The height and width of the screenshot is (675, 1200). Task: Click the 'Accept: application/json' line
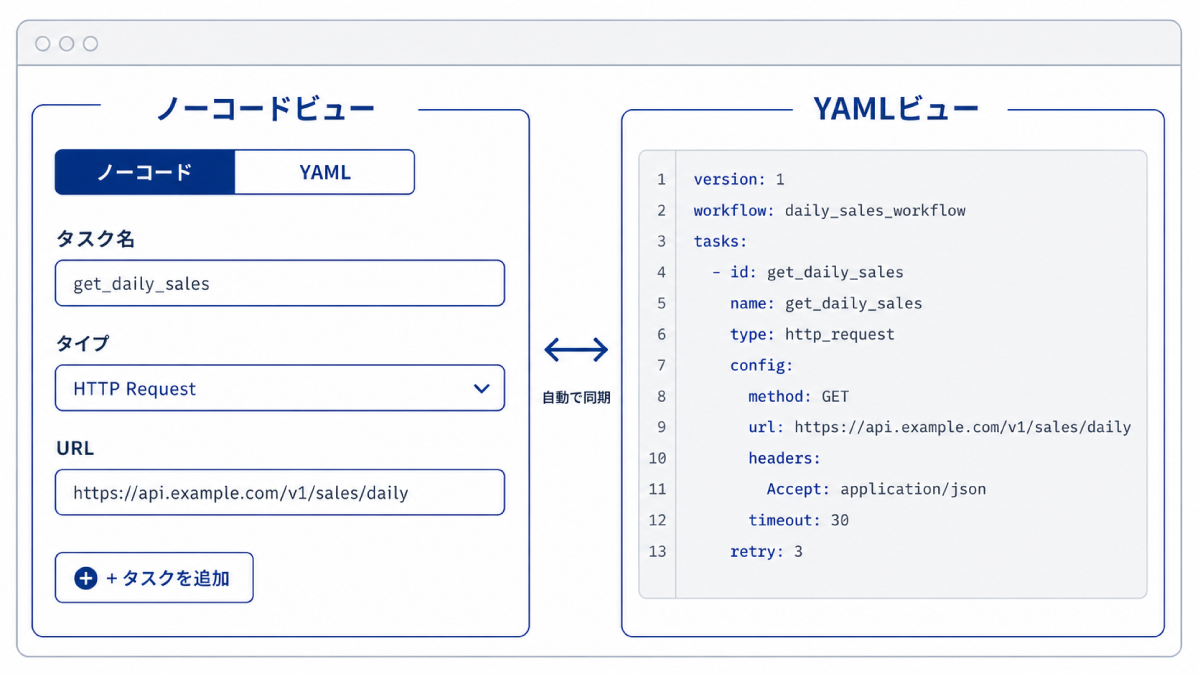click(876, 490)
